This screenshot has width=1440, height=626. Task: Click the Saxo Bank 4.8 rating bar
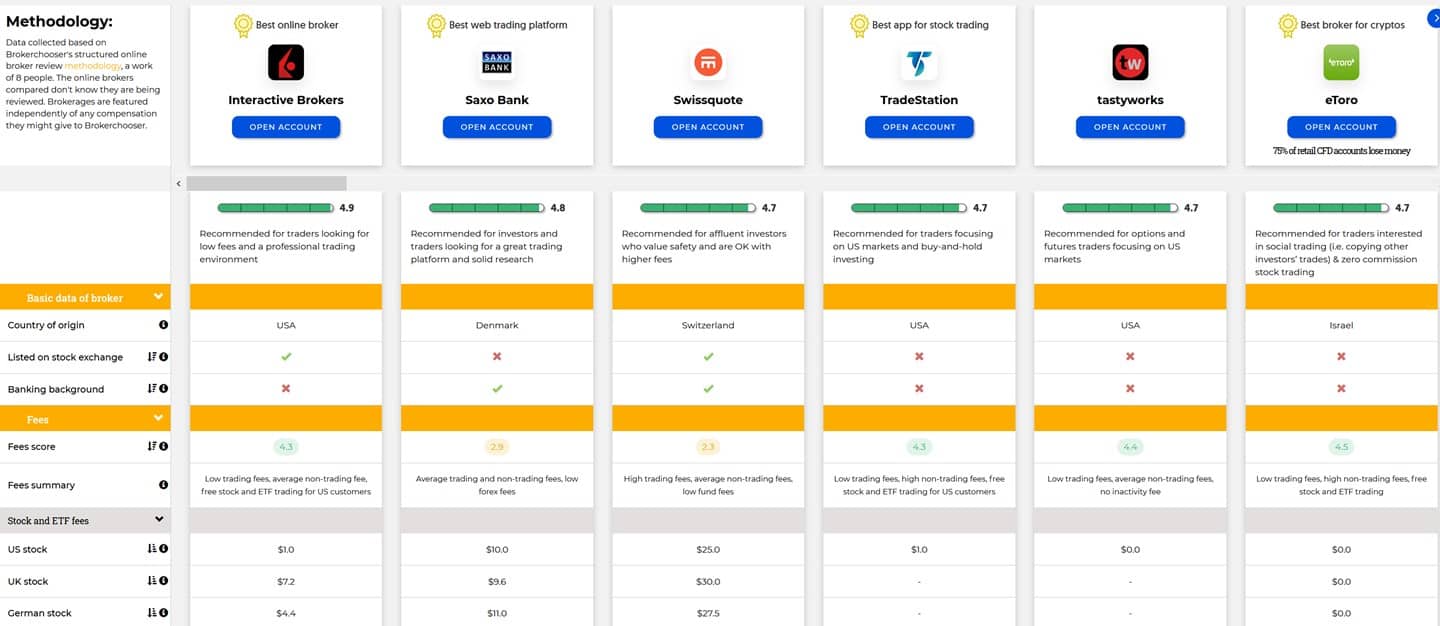487,208
